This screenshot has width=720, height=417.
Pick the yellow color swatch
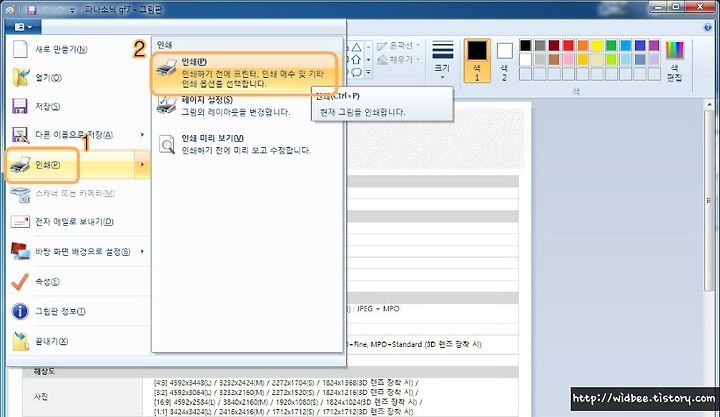597,45
